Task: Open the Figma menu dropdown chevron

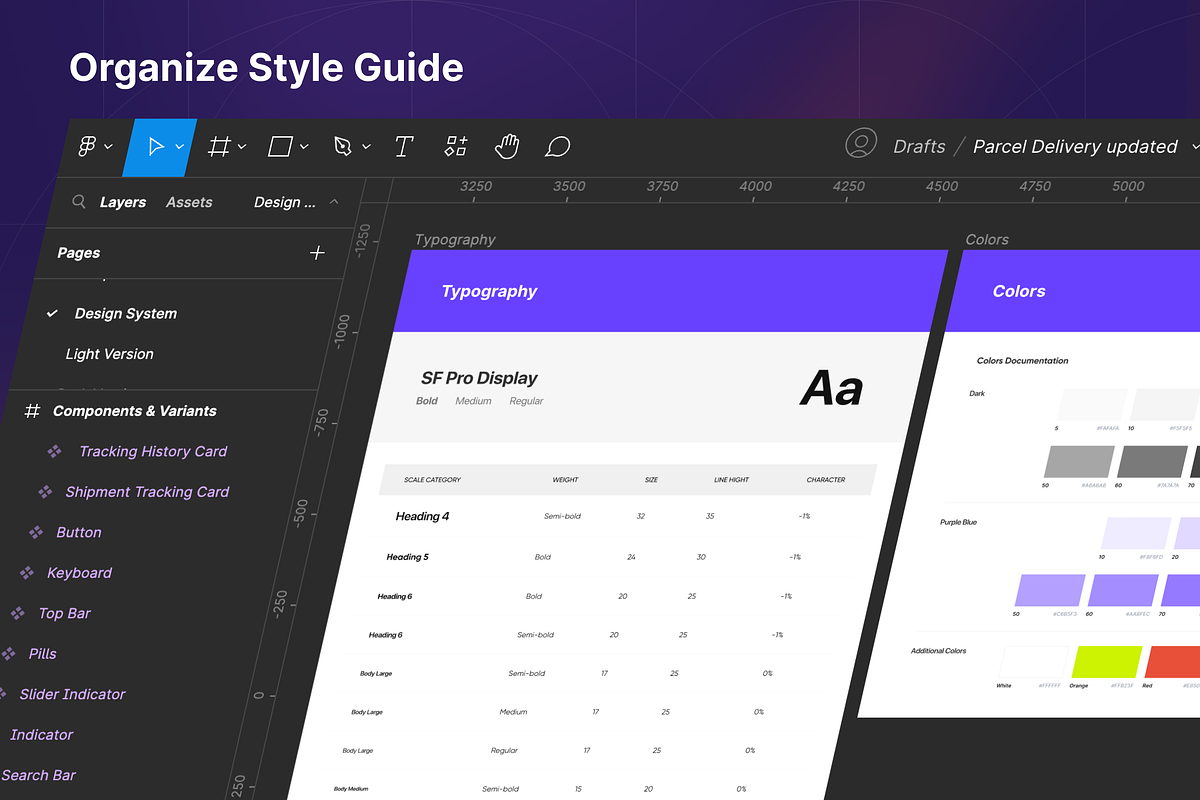Action: click(x=108, y=147)
